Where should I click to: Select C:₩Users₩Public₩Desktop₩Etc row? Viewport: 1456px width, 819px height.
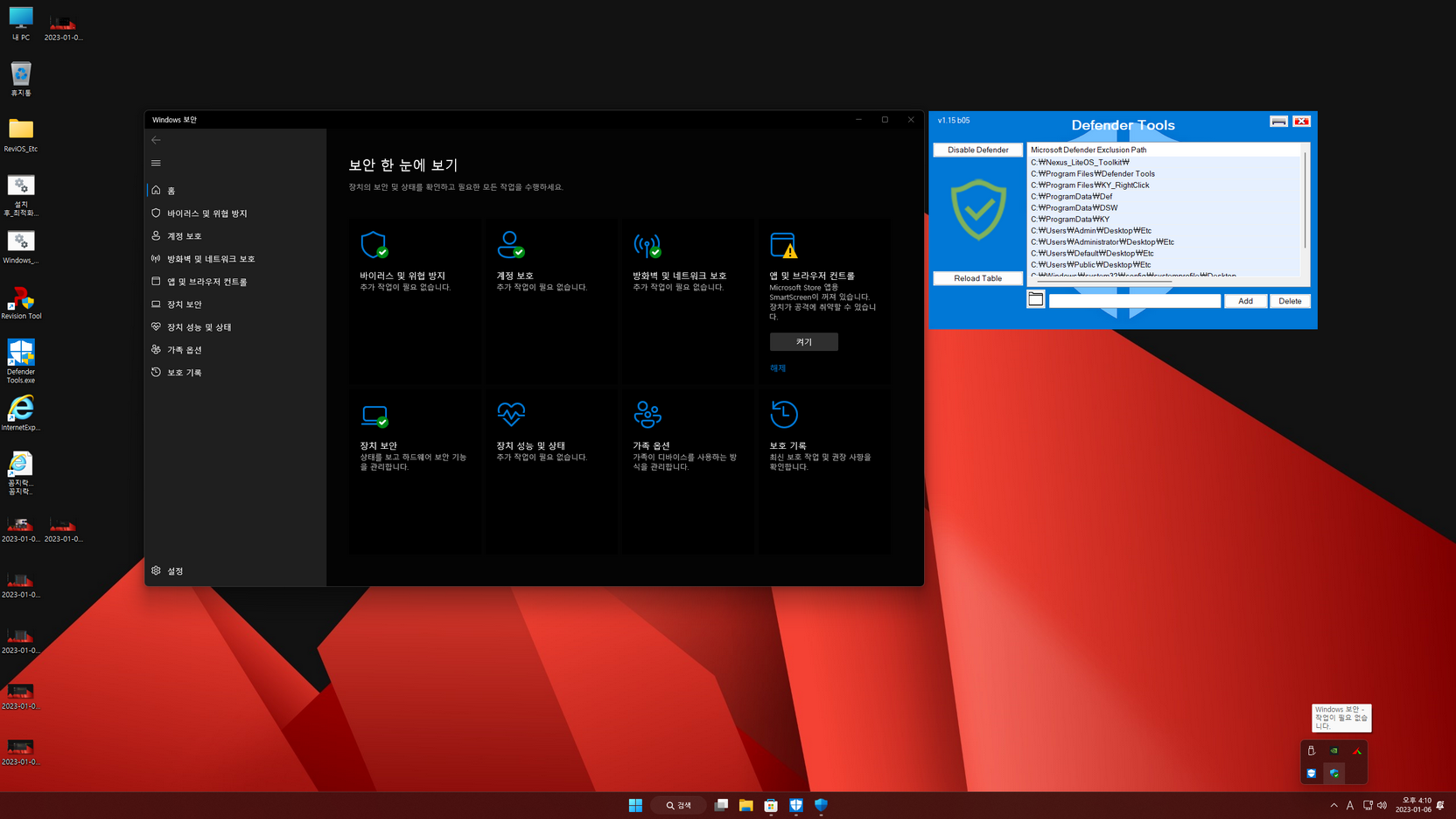tap(1164, 264)
